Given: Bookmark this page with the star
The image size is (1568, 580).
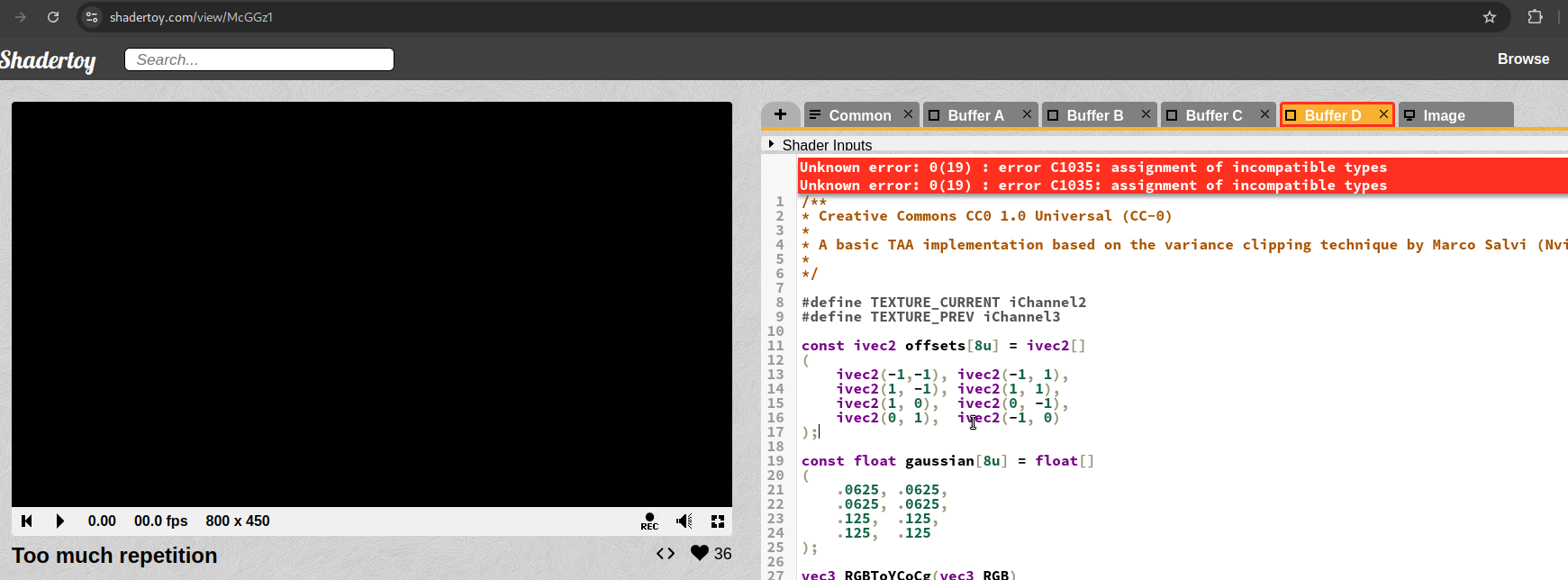Looking at the screenshot, I should [1490, 17].
